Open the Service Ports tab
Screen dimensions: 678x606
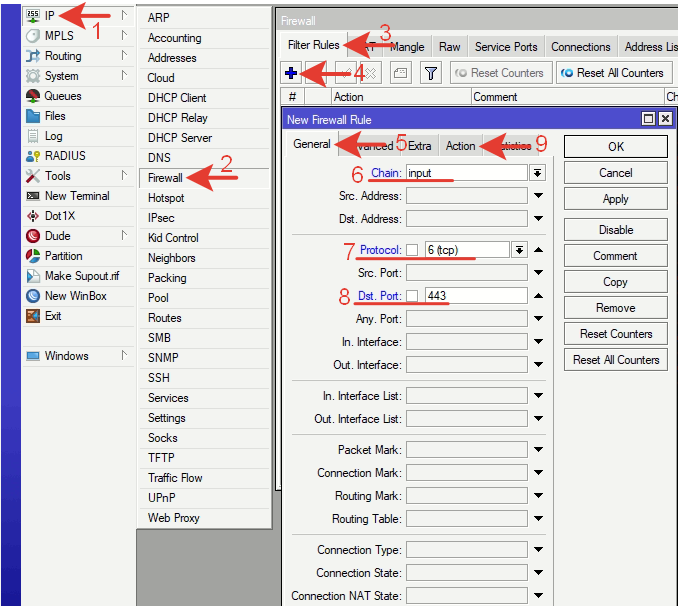coord(506,47)
